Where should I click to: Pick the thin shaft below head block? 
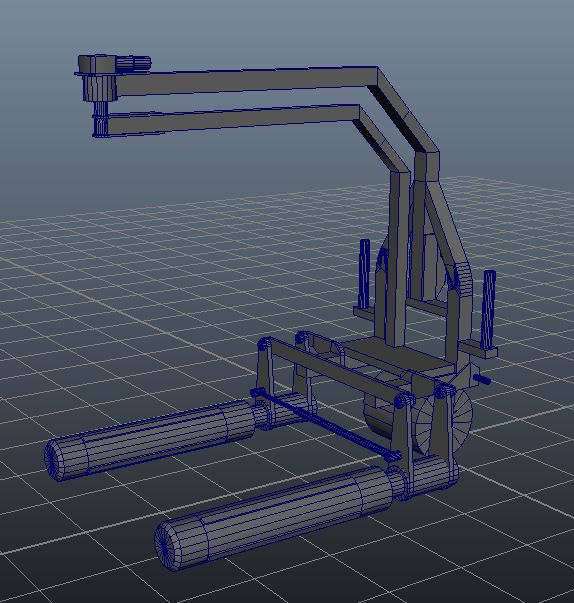100,118
